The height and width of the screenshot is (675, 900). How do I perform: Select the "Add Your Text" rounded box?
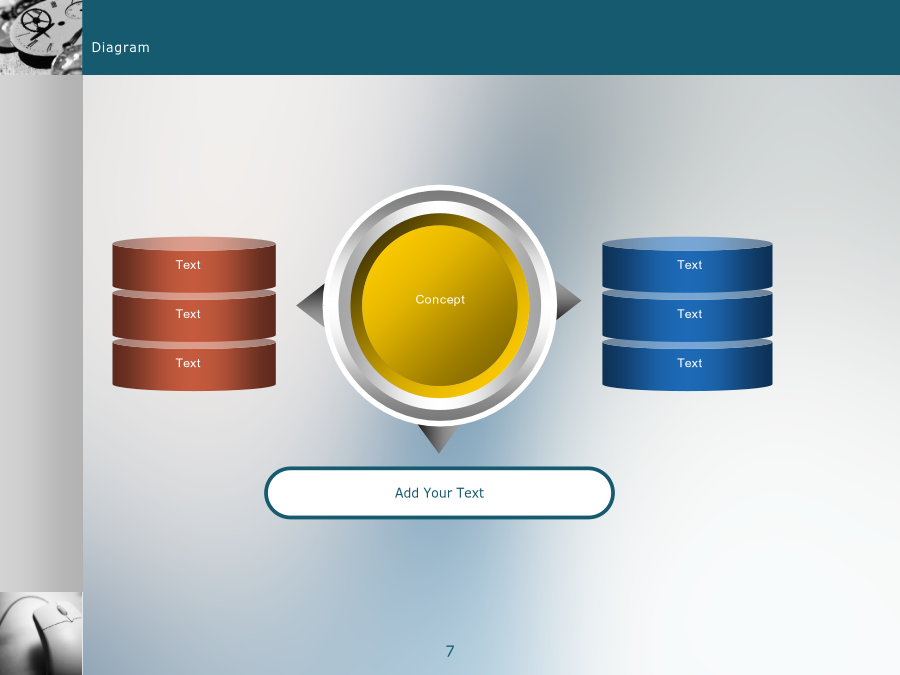click(x=440, y=493)
